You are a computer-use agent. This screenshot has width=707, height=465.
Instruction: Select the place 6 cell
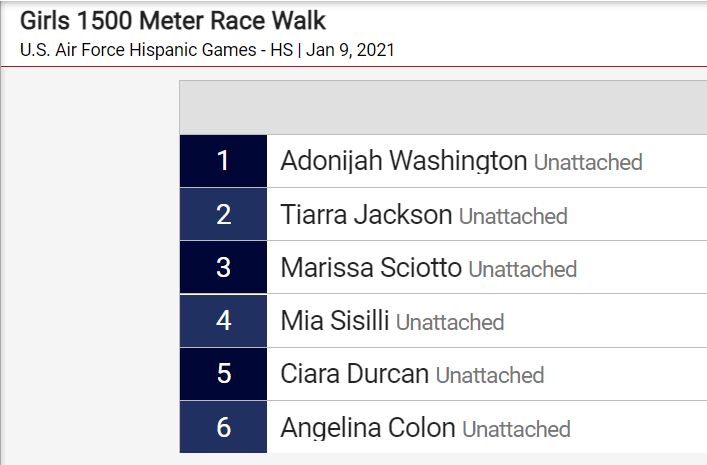point(223,427)
